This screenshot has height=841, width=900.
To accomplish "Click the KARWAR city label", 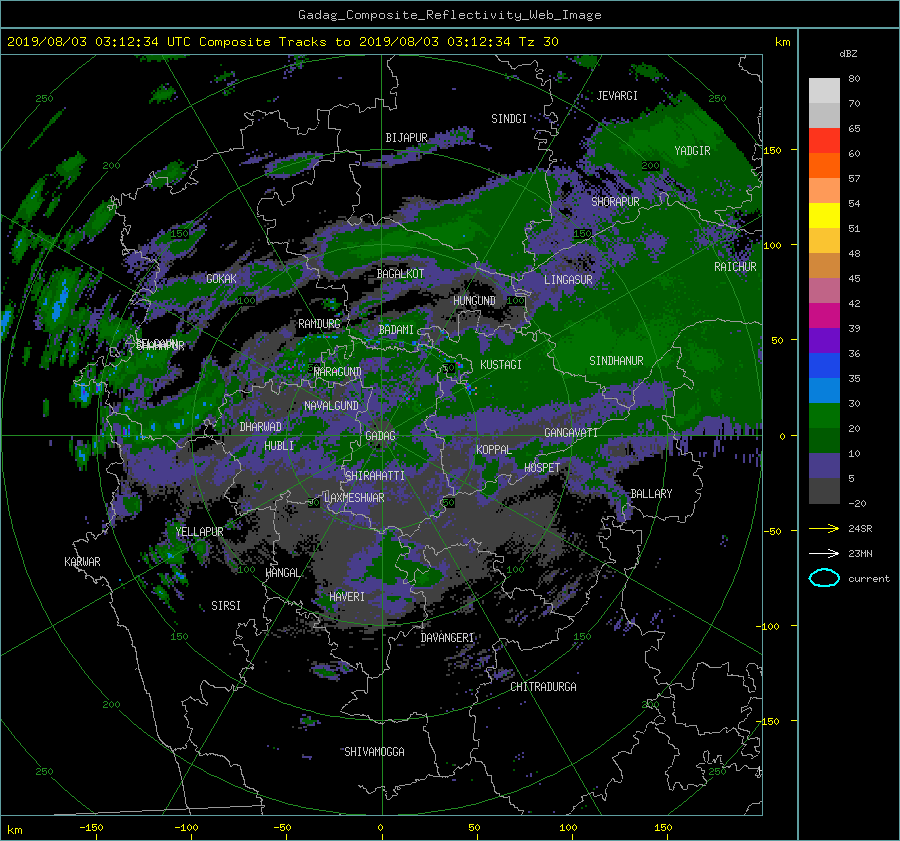I will pos(82,562).
